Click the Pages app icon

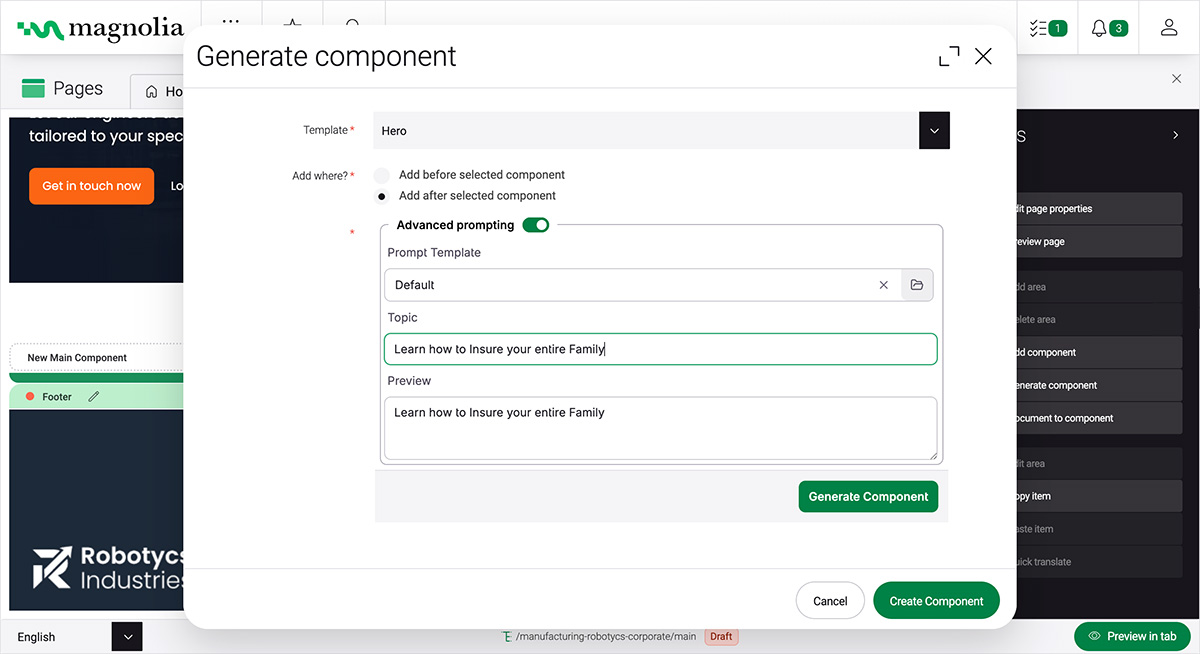pos(34,89)
